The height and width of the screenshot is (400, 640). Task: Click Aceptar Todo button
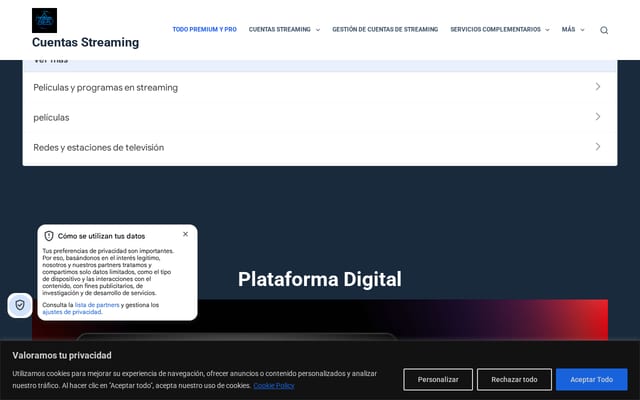591,380
